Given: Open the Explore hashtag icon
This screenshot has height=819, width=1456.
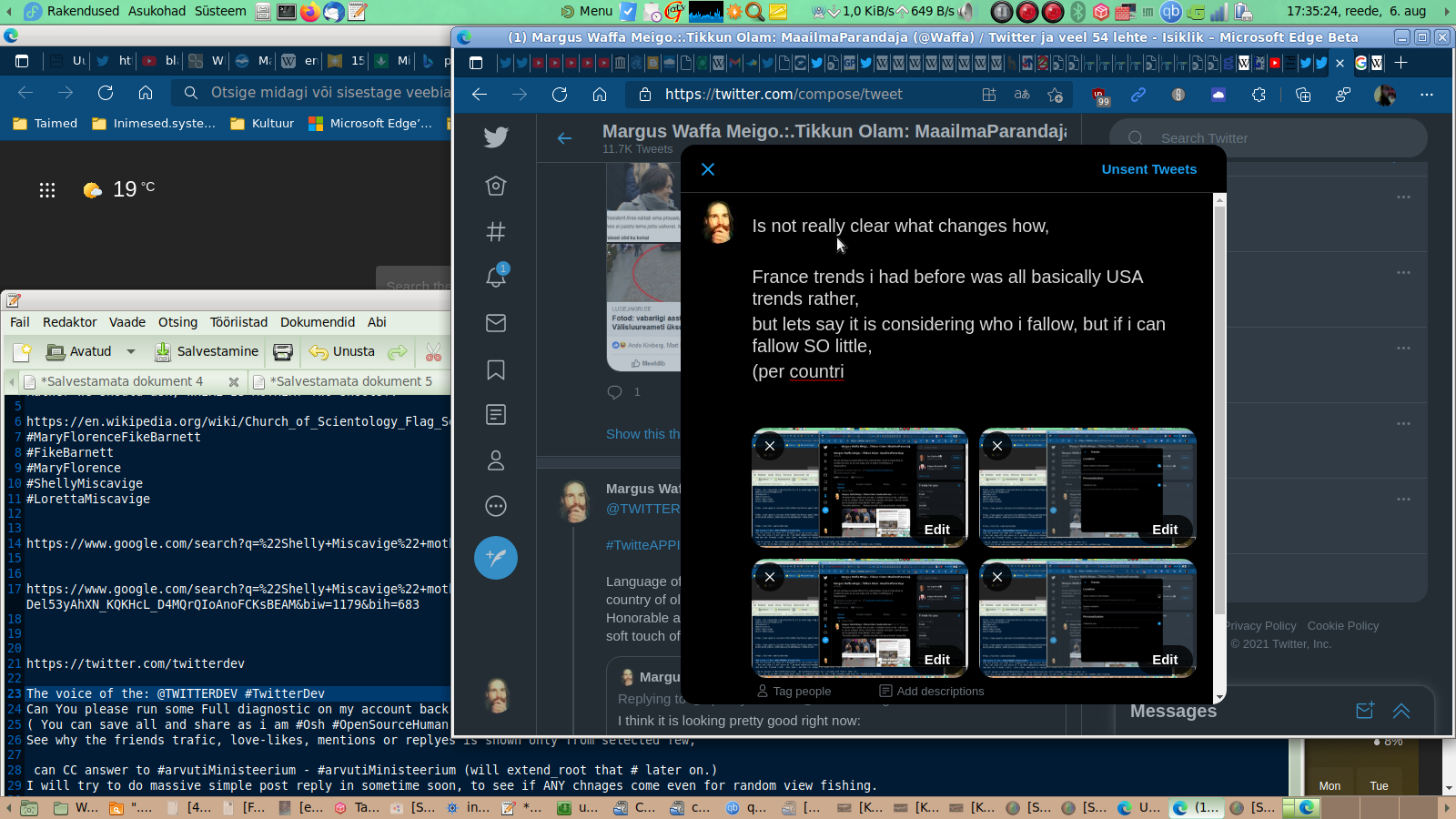Looking at the screenshot, I should 496,232.
